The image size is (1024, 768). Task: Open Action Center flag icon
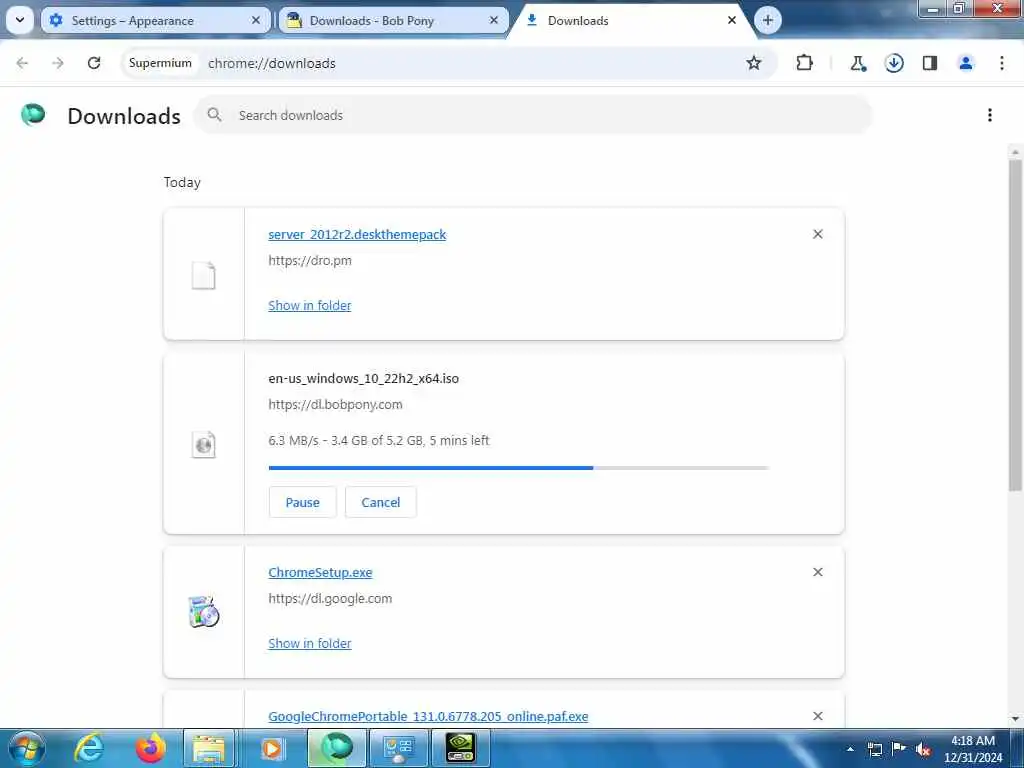coord(899,748)
